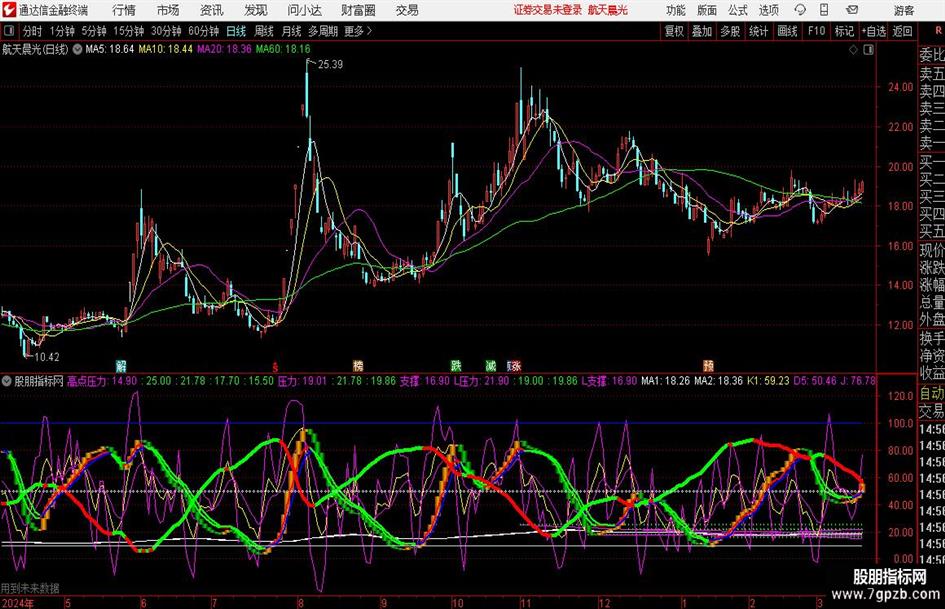This screenshot has height=609, width=945.
Task: Switch to 30分钟 chart period
Action: [x=166, y=31]
